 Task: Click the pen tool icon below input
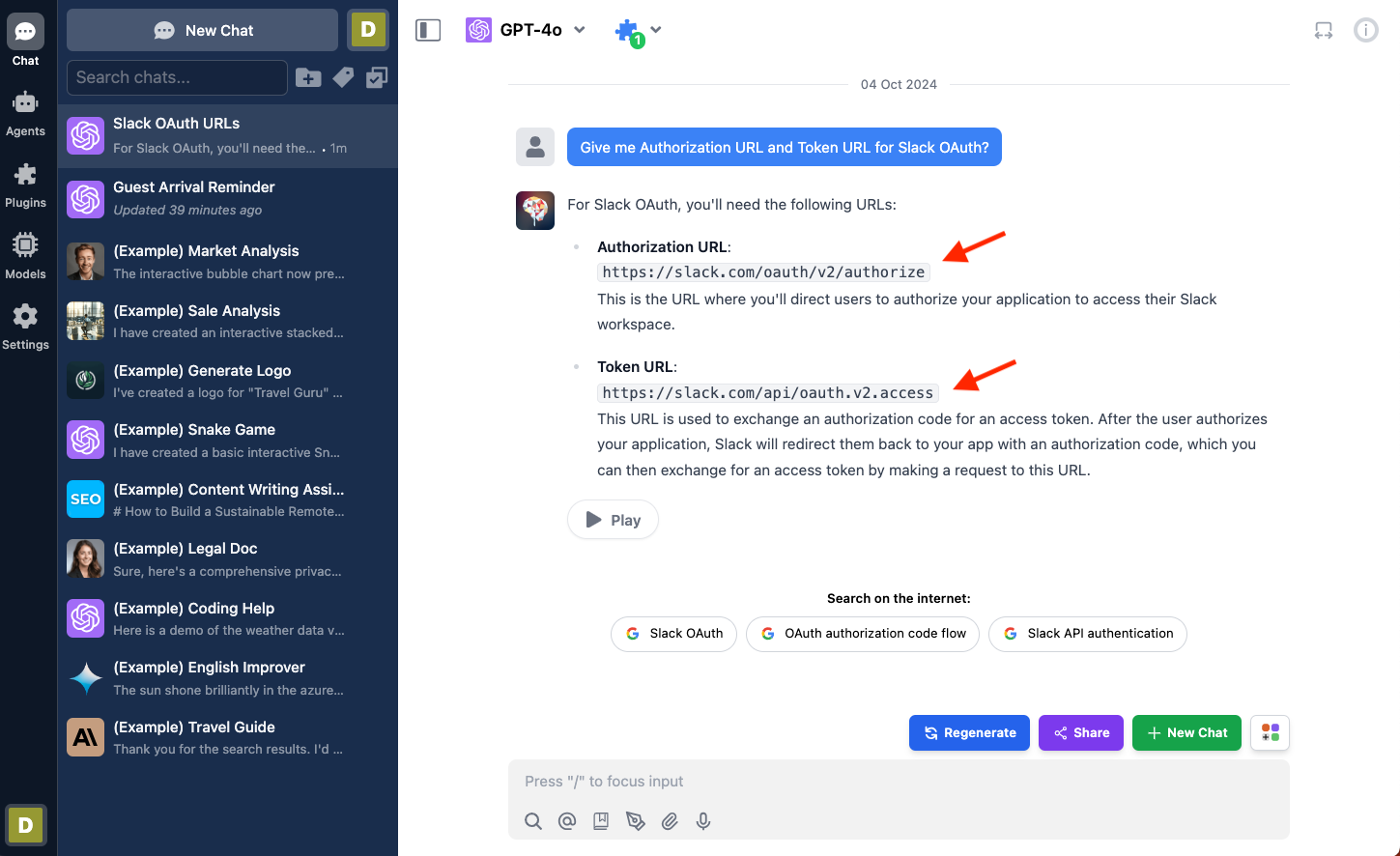(635, 821)
